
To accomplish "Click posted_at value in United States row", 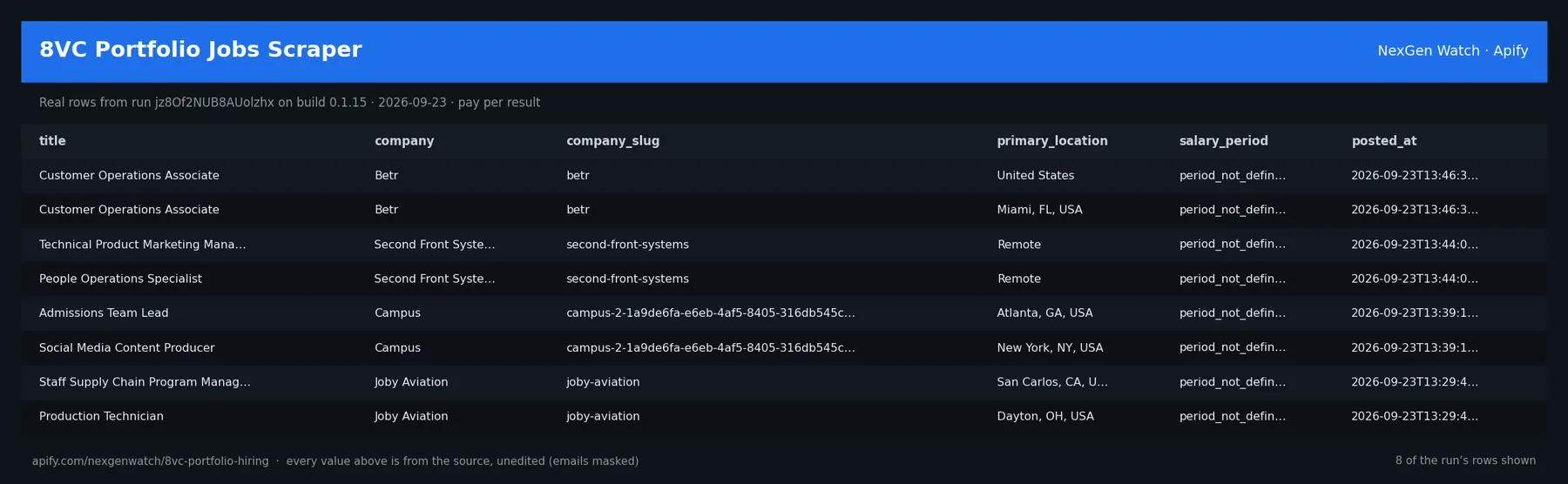I will pos(1414,176).
